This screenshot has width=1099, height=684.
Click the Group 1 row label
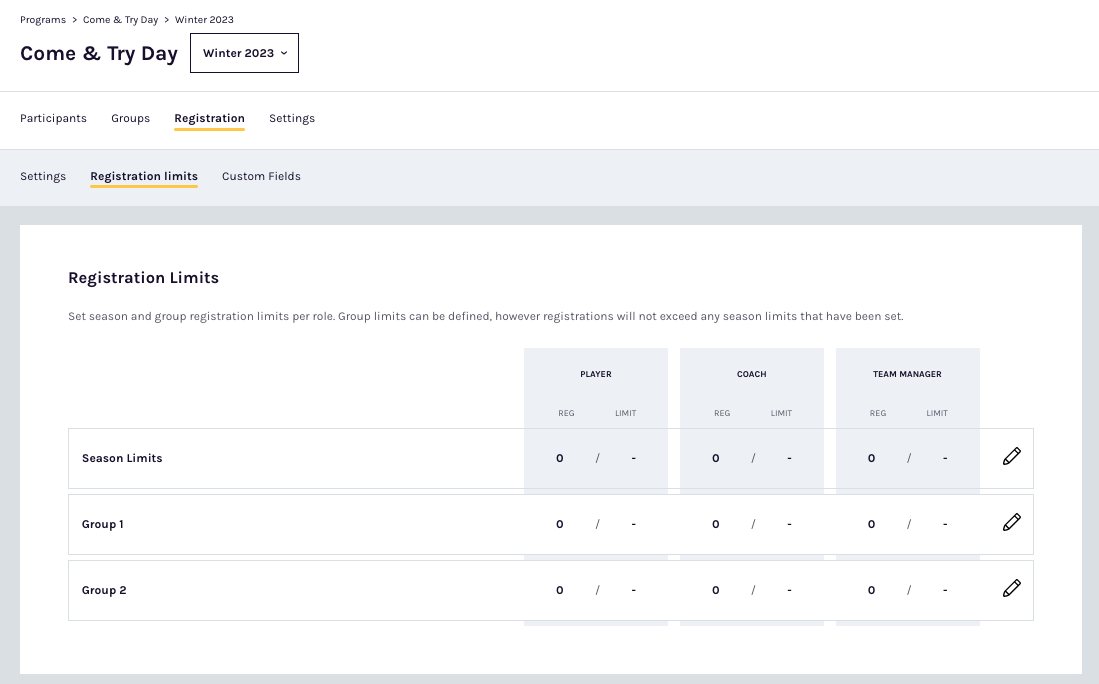[102, 524]
